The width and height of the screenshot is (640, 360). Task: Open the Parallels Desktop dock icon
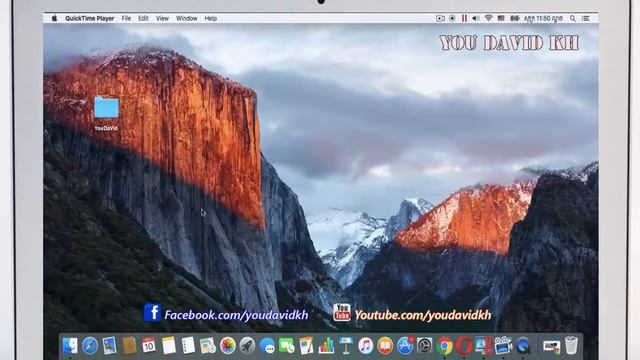point(484,346)
